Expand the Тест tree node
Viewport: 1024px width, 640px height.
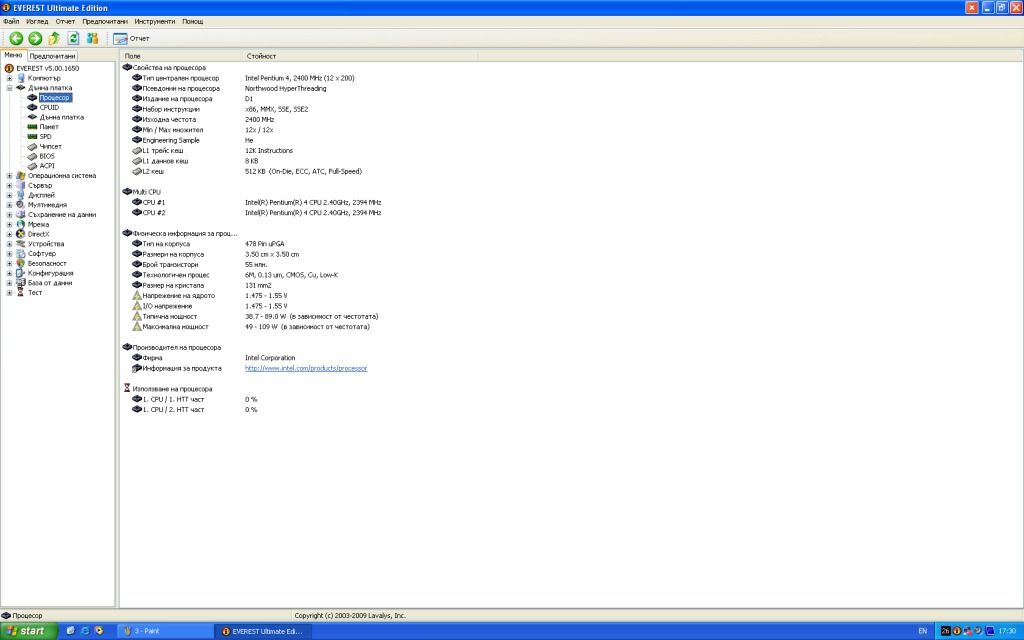point(9,293)
